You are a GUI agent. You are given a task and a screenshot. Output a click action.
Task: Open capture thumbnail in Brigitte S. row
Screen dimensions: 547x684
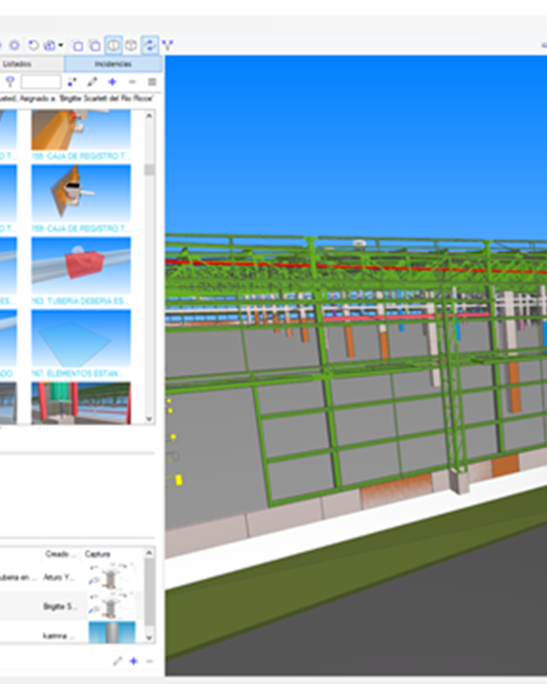[x=112, y=606]
